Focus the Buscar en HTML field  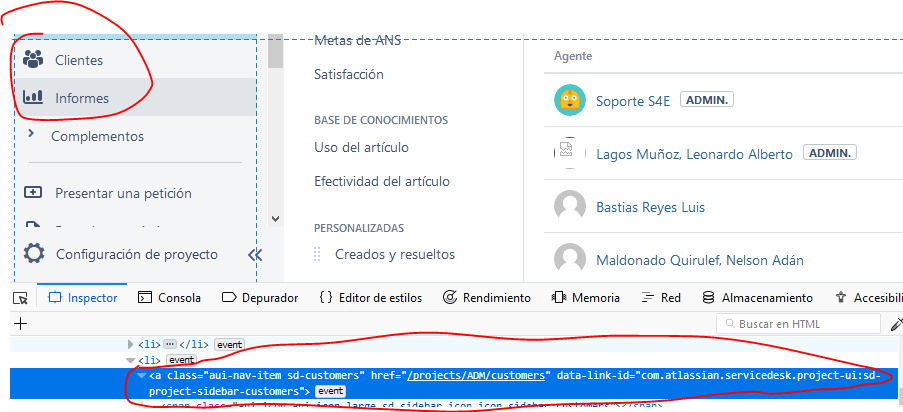pos(798,324)
